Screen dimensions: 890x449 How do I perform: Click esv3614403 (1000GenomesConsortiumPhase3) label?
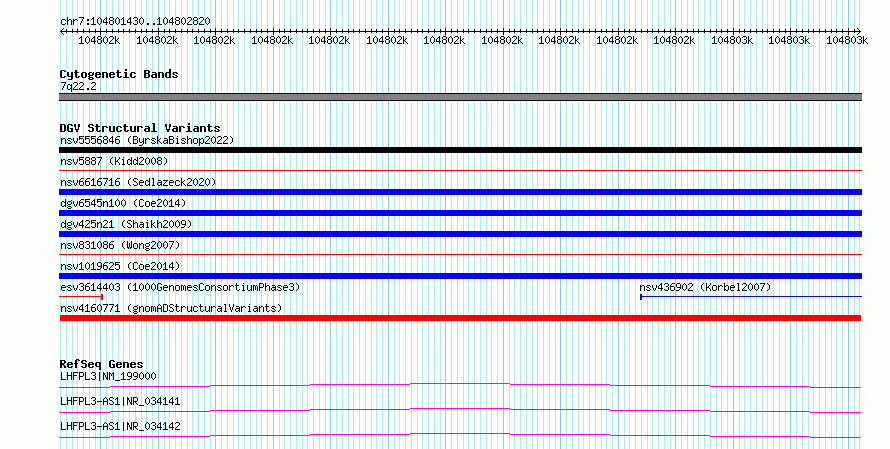pos(180,287)
